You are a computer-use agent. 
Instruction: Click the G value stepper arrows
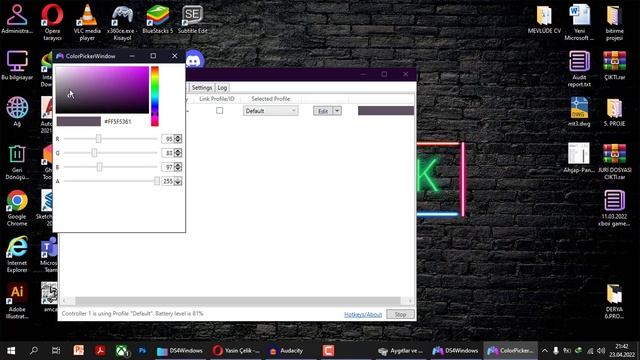(x=178, y=153)
